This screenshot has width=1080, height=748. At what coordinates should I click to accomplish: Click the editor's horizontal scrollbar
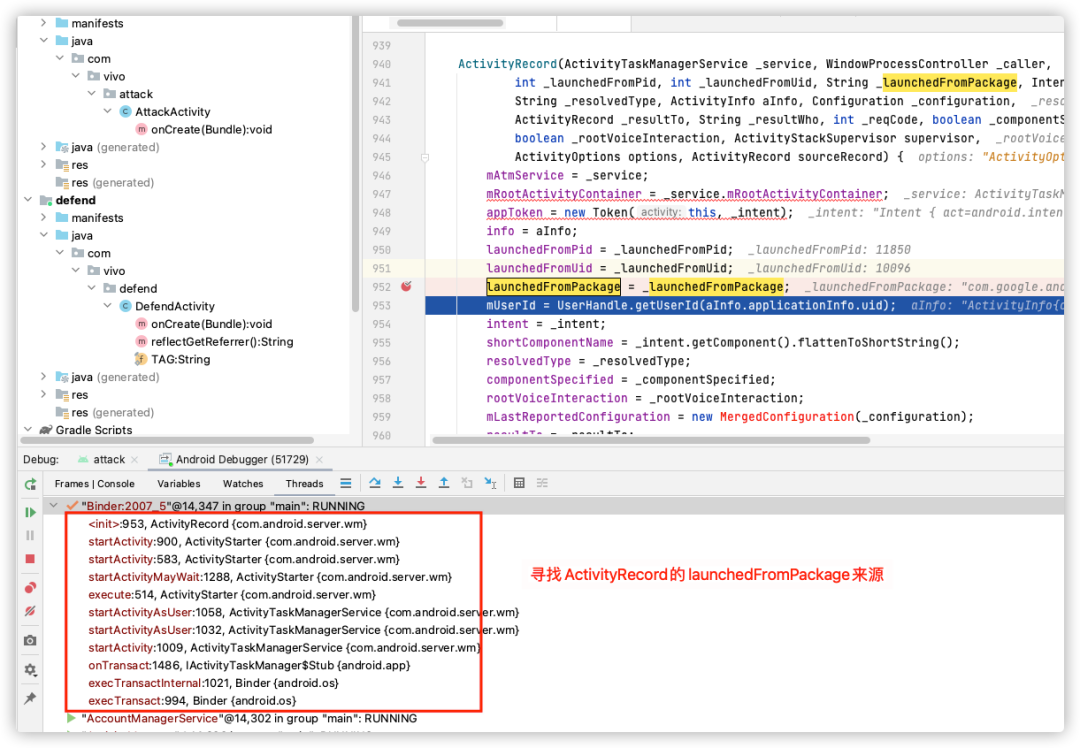(651, 440)
